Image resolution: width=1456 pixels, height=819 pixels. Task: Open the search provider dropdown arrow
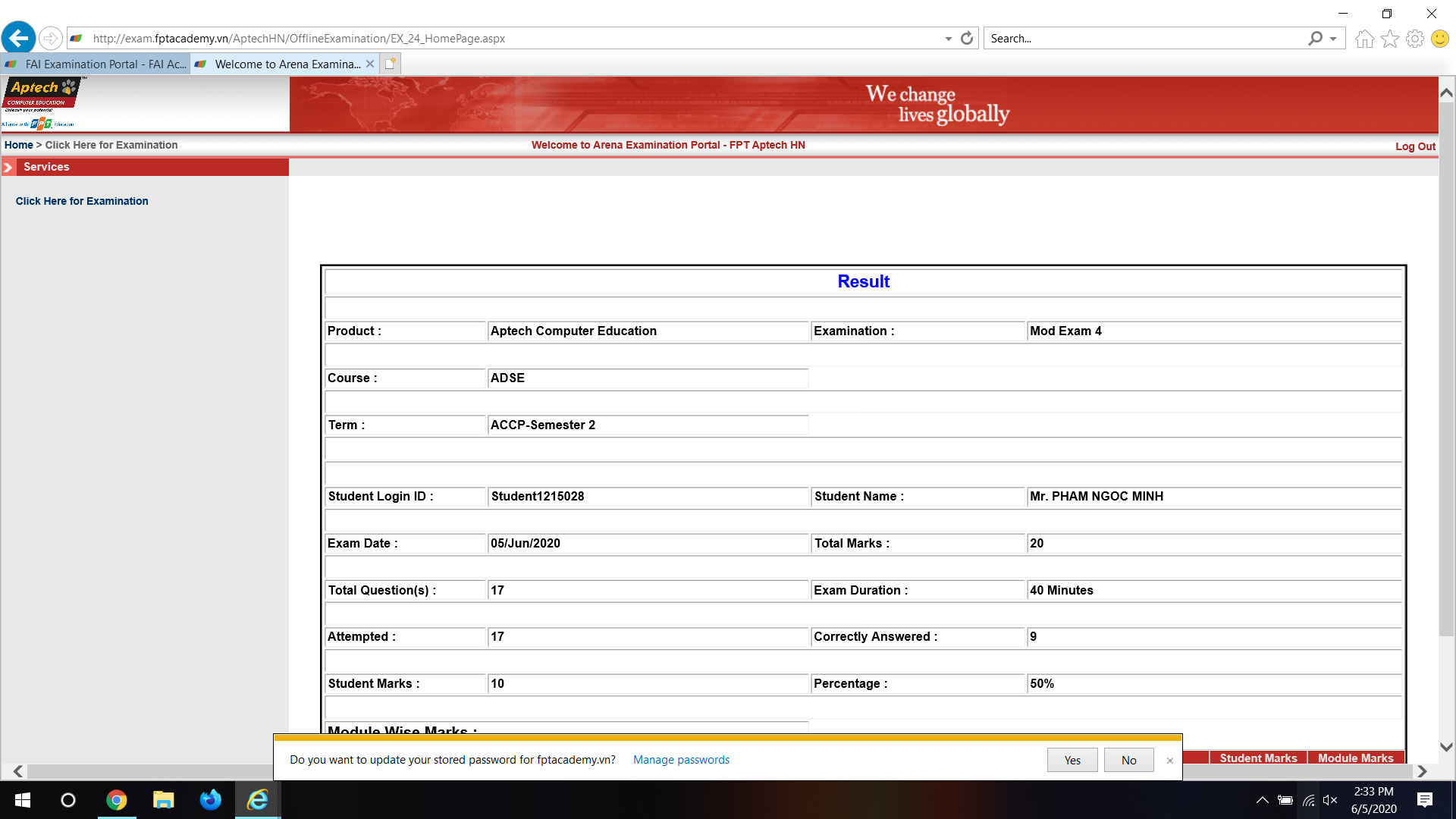coord(1333,39)
